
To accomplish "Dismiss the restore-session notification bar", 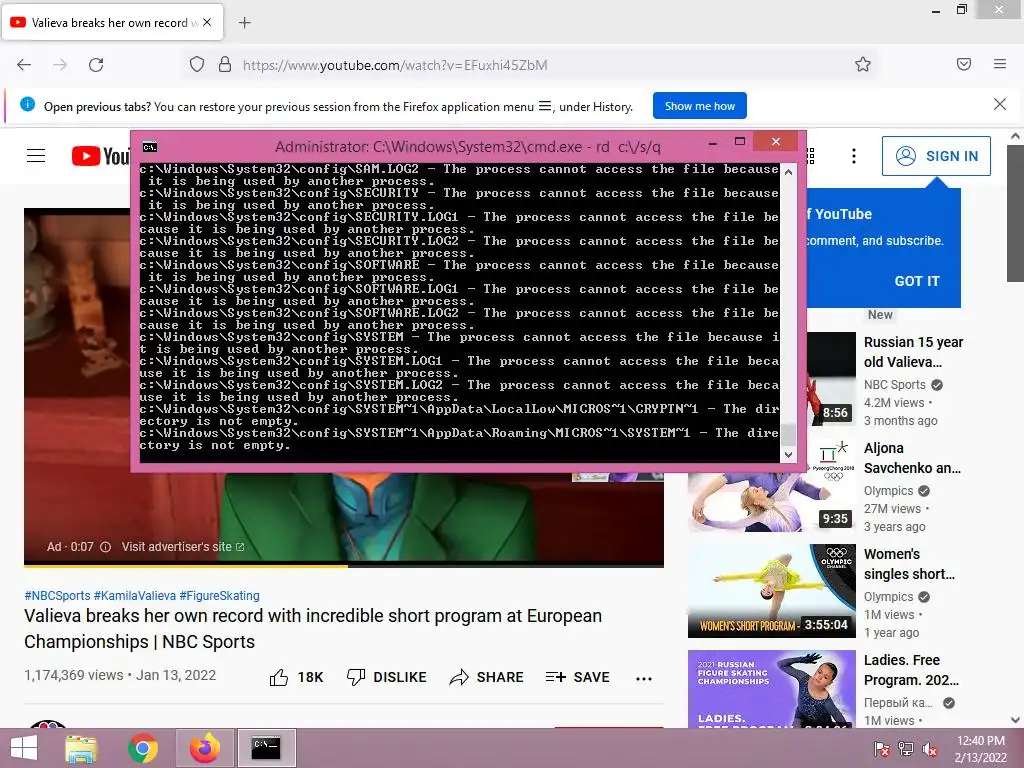I will 1000,104.
